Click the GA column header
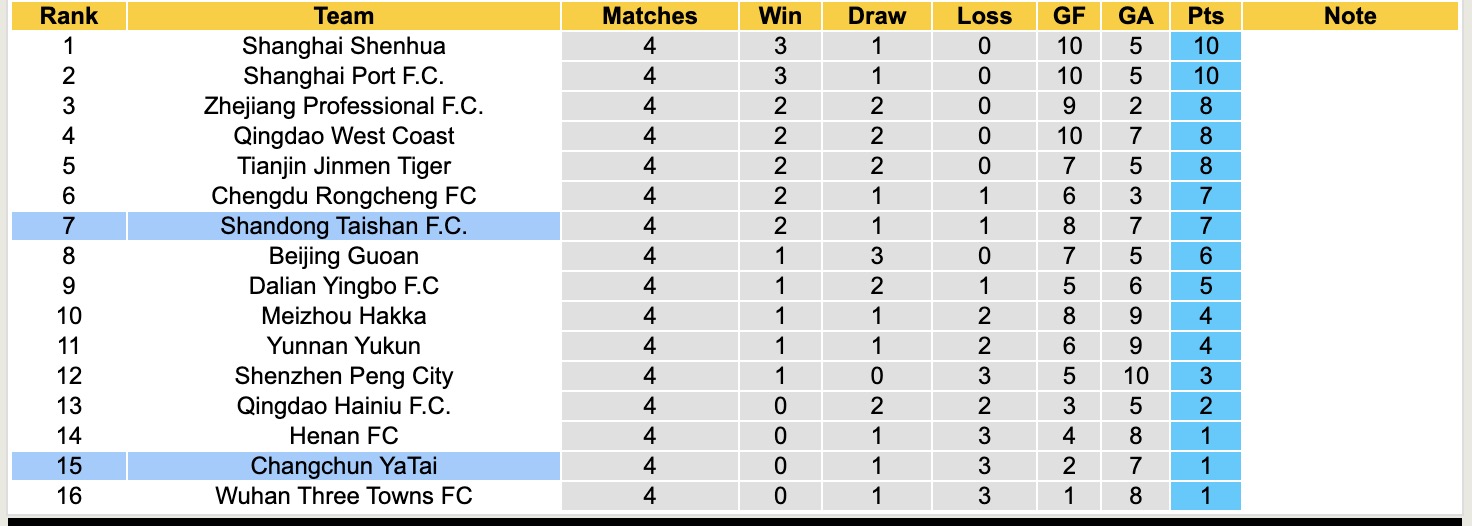Image resolution: width=1472 pixels, height=526 pixels. pyautogui.click(x=1136, y=16)
